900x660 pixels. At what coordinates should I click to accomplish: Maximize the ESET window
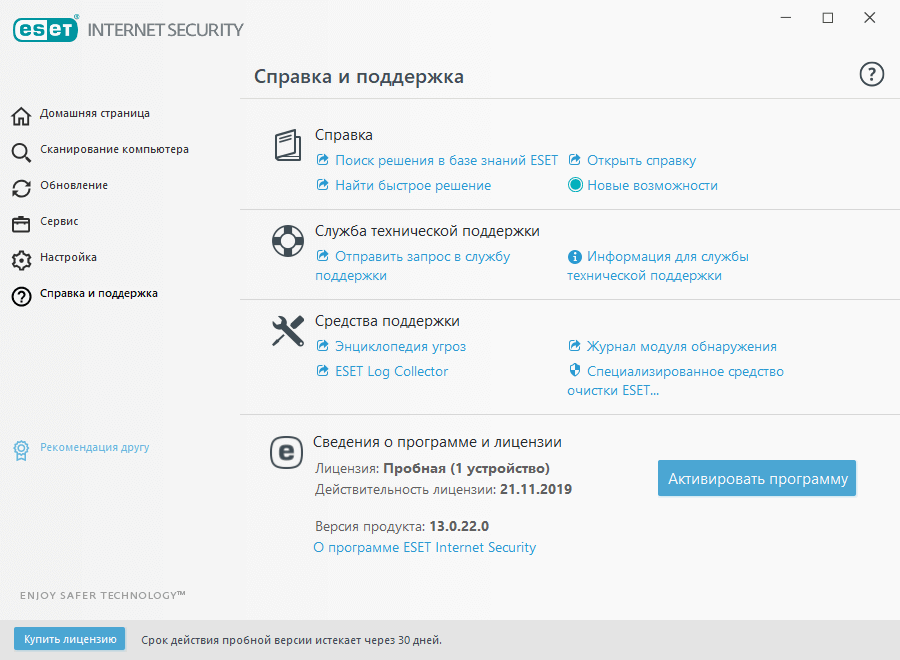[x=828, y=18]
